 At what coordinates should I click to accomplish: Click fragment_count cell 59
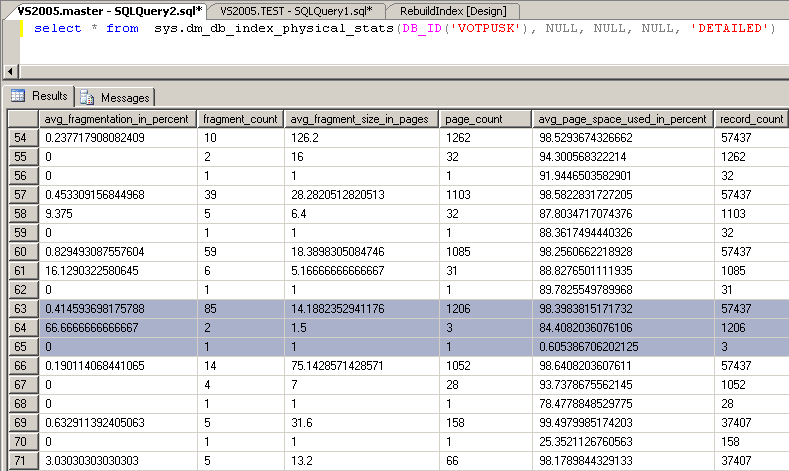[241, 252]
